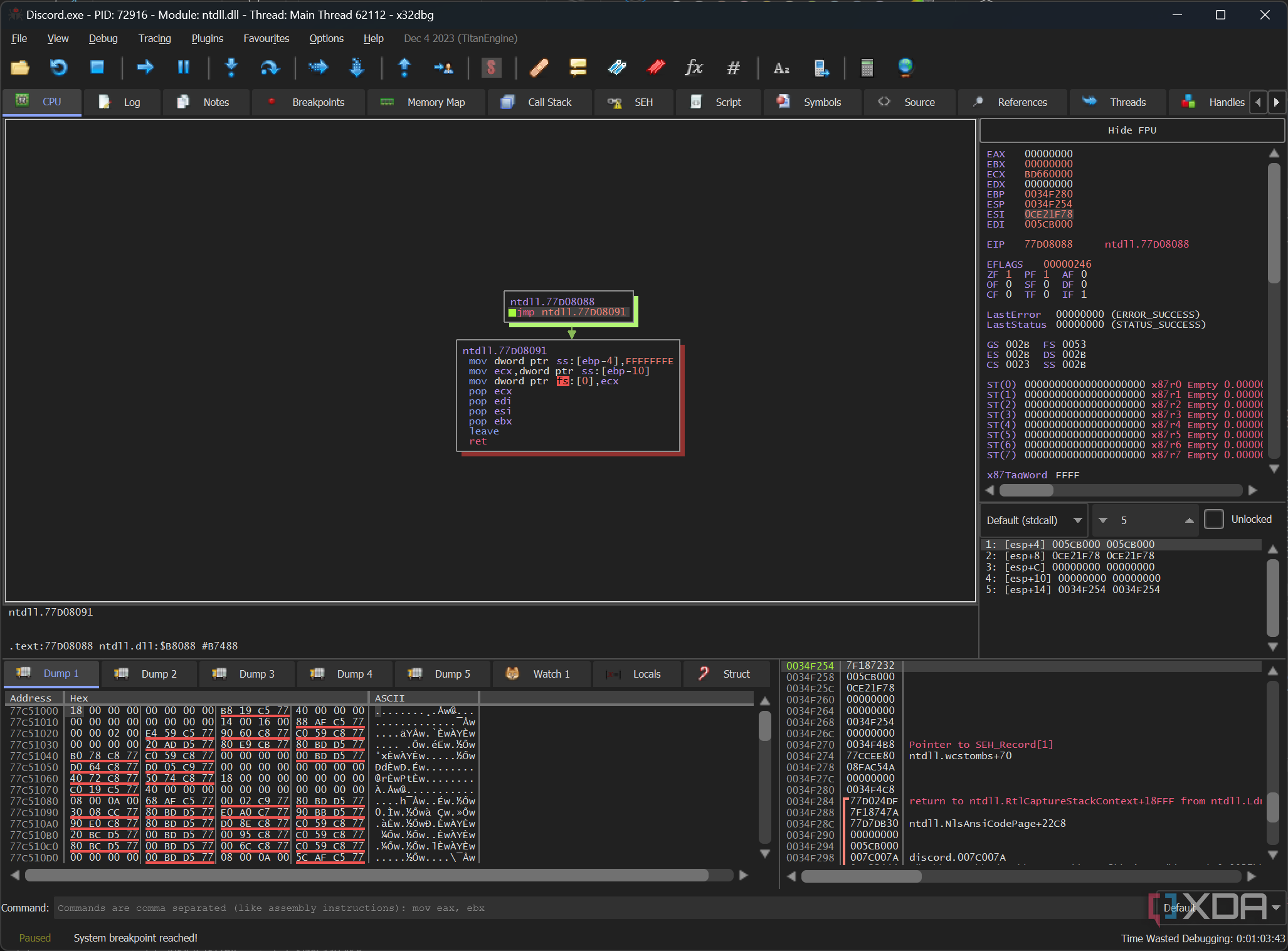The width and height of the screenshot is (1288, 951).
Task: Toggle the Unlocked checkbox for call arguments
Action: click(x=1214, y=519)
